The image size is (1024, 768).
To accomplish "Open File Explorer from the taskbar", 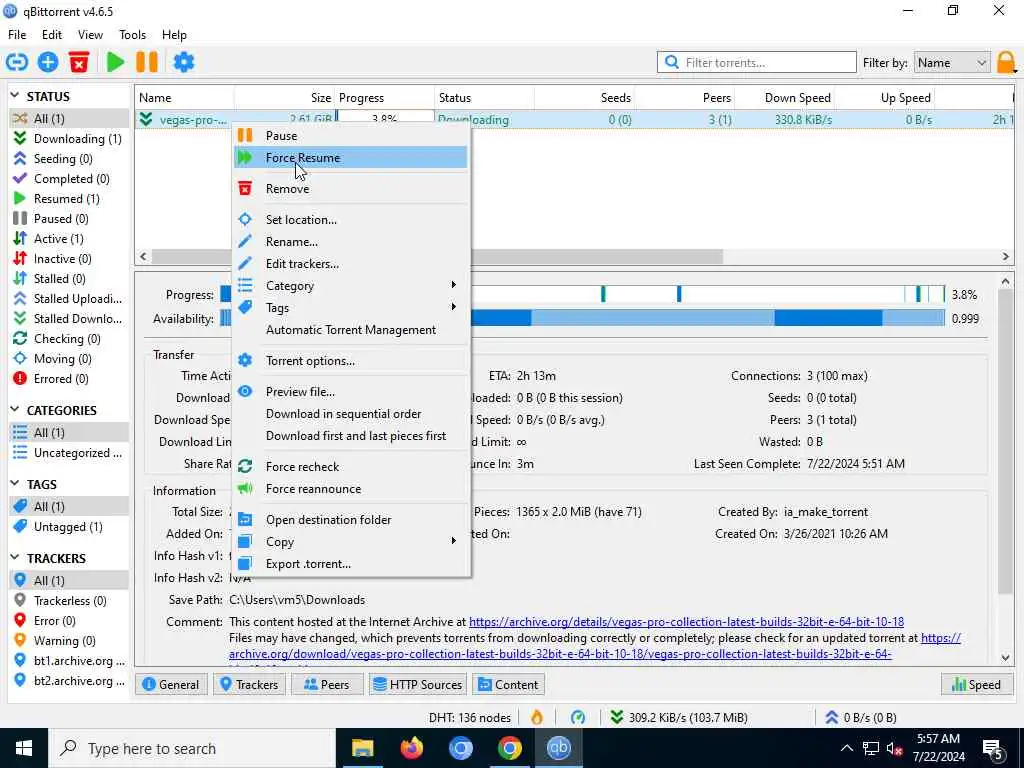I will (362, 748).
